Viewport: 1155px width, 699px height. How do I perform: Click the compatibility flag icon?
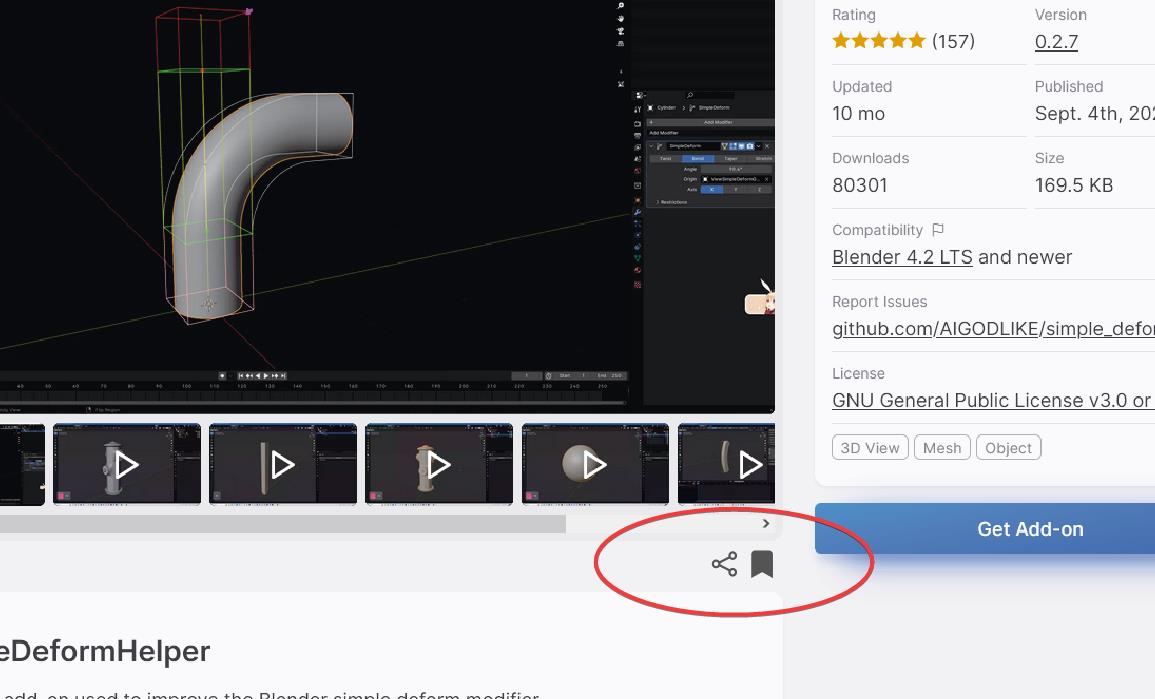coord(938,230)
